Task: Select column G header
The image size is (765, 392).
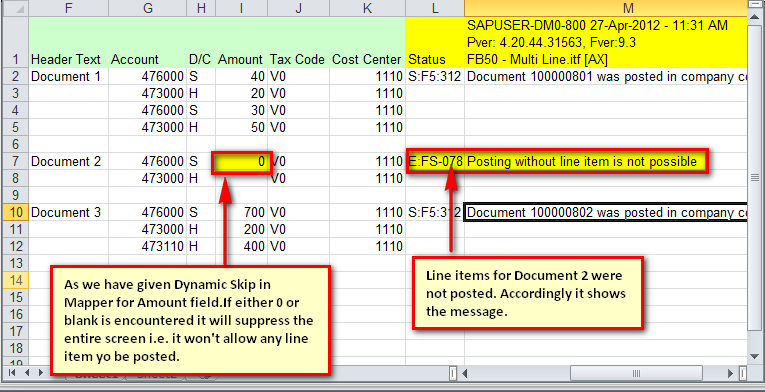Action: coord(147,8)
